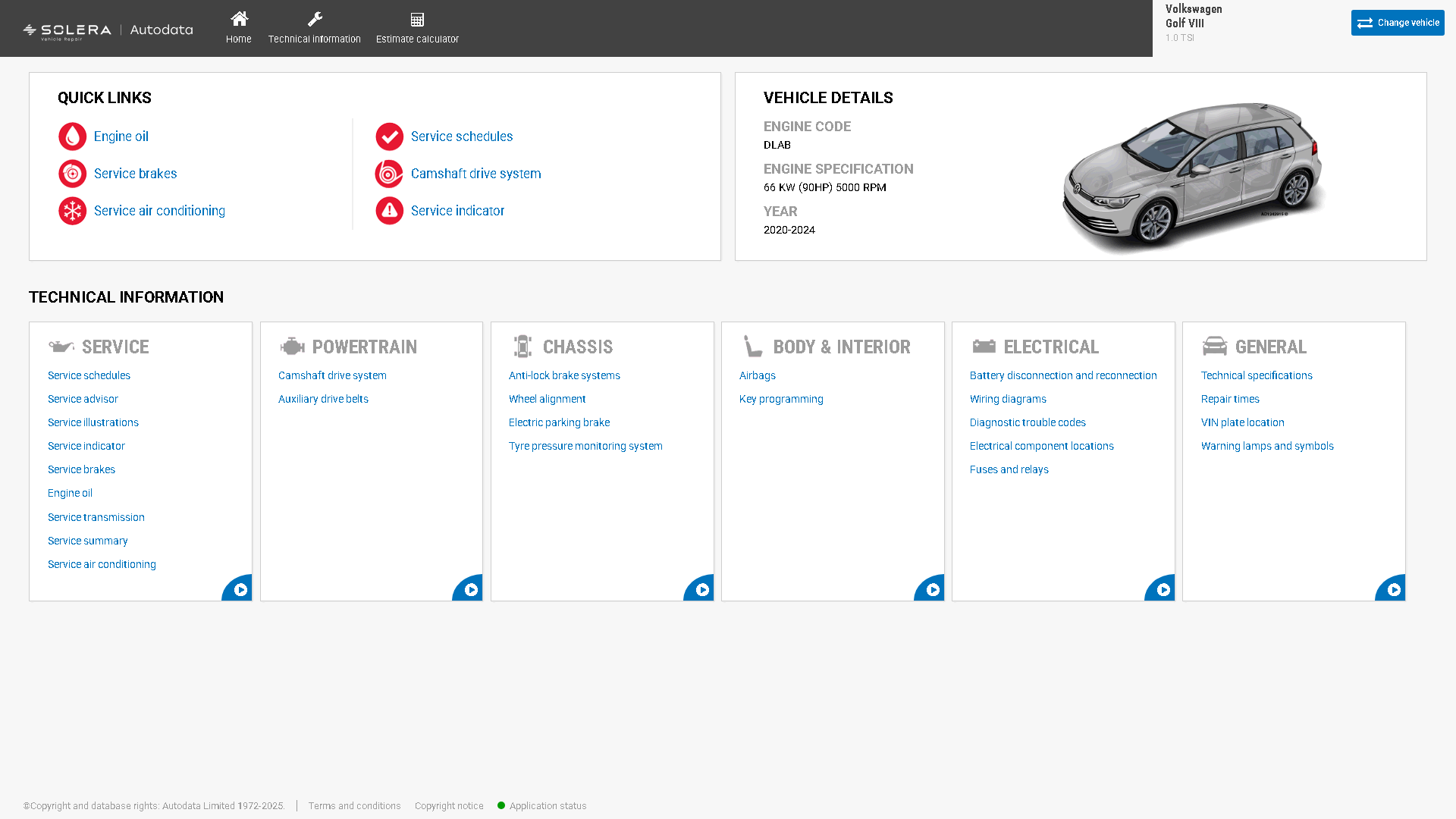Open Warning lamps and symbols link
The image size is (1456, 819).
(x=1268, y=446)
